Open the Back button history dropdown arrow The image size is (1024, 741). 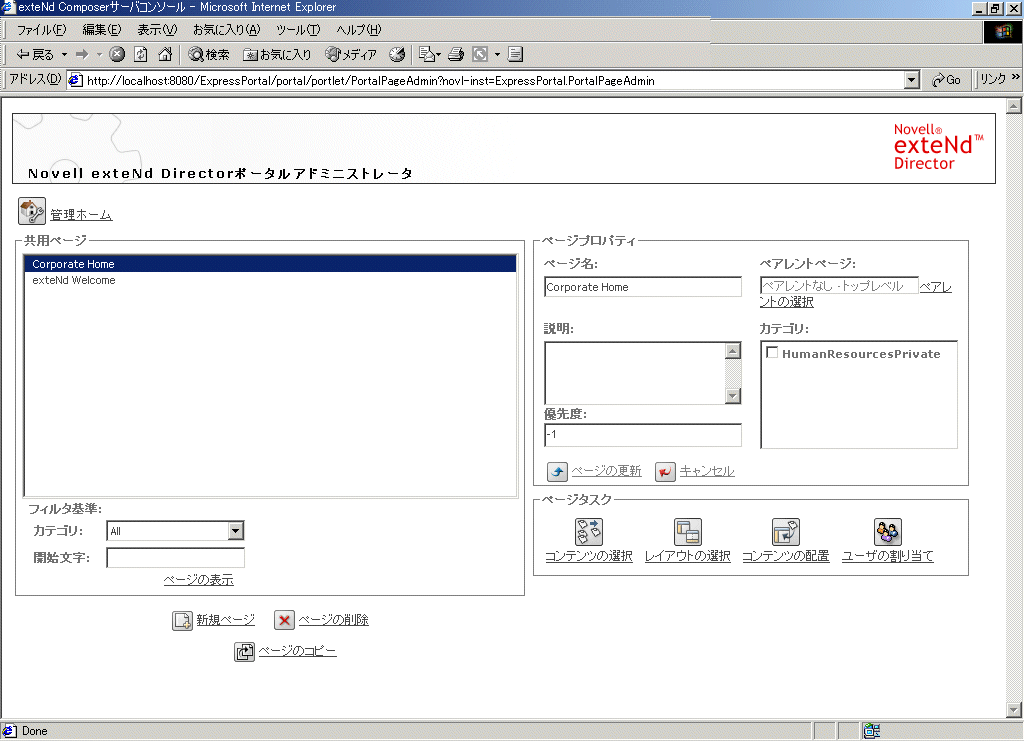(64, 54)
